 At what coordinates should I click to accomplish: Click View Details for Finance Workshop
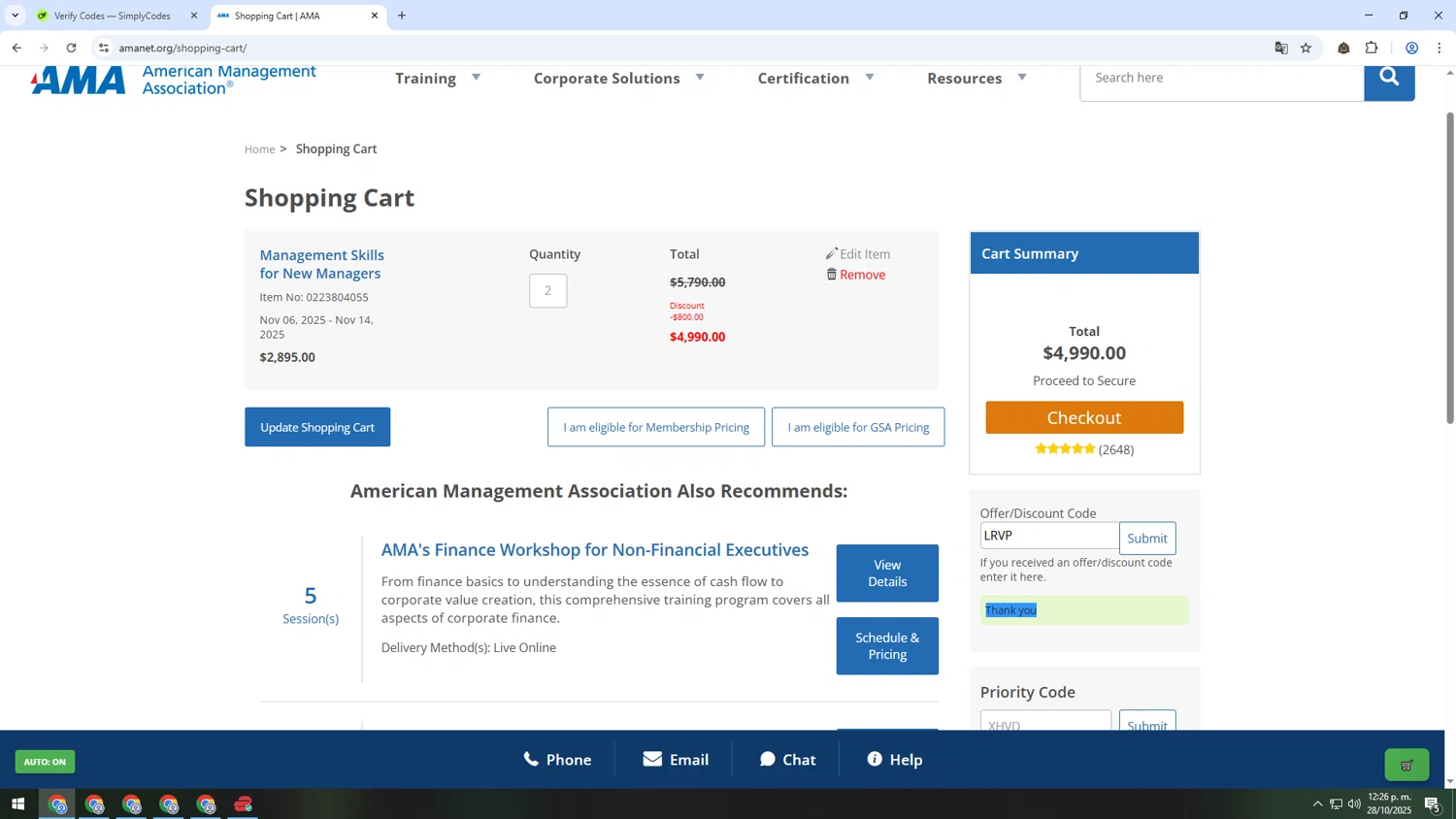(x=887, y=573)
